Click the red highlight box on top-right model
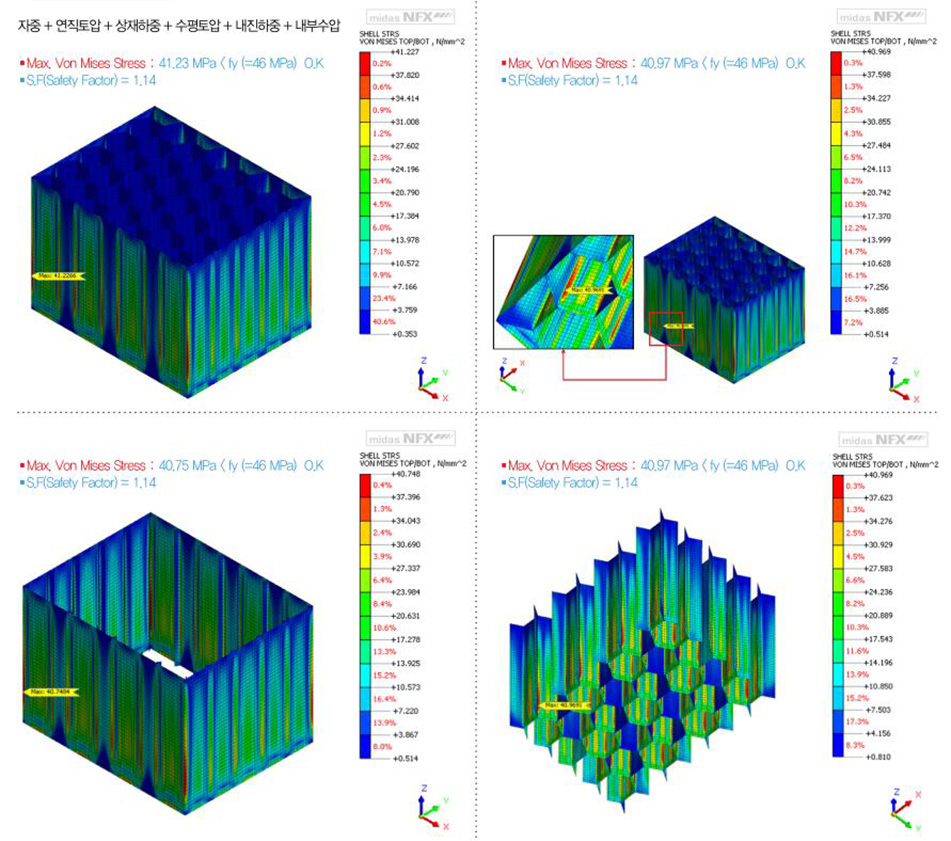Image resolution: width=951 pixels, height=841 pixels. 666,328
